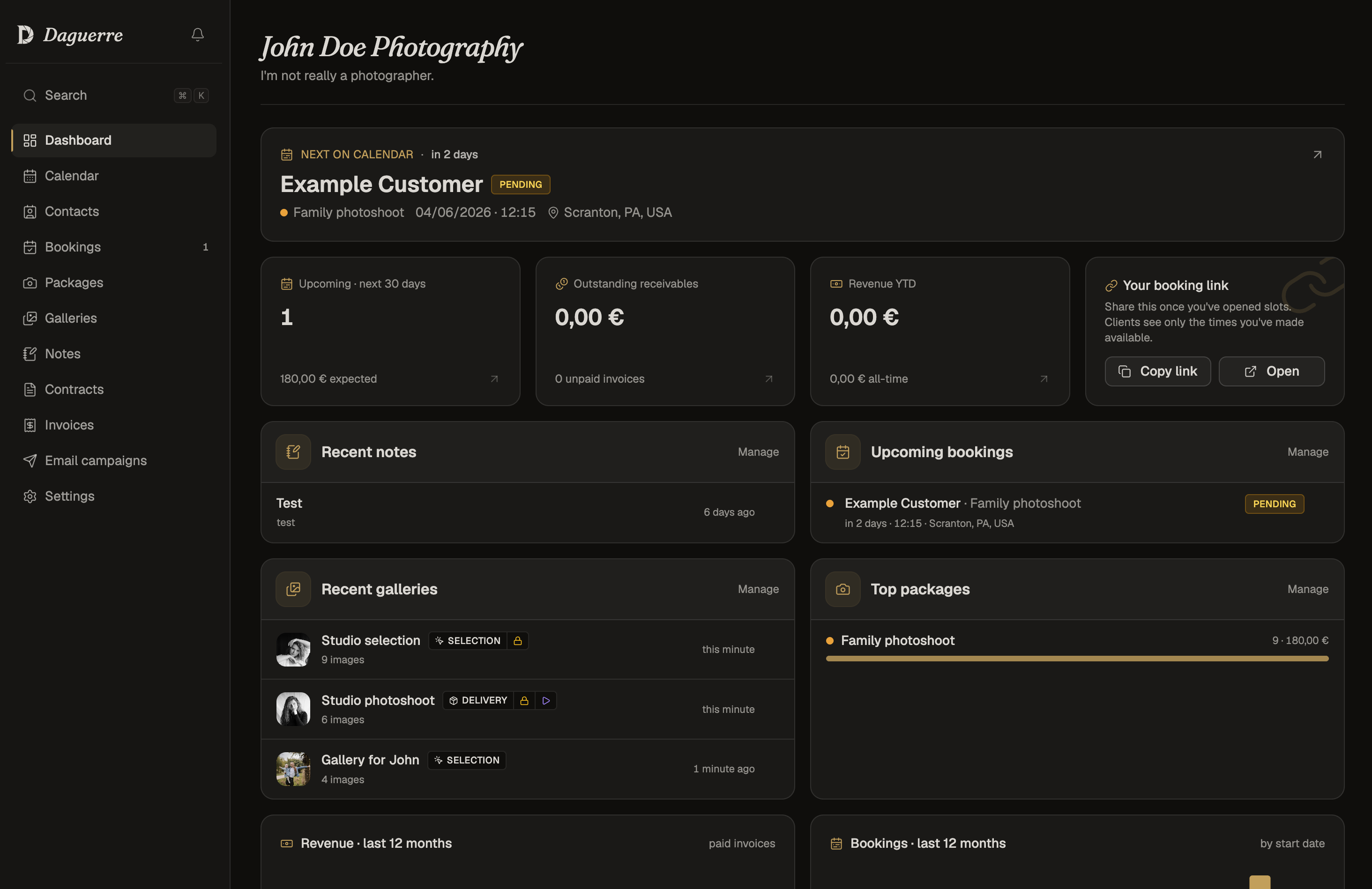Open the Test note row

click(528, 512)
